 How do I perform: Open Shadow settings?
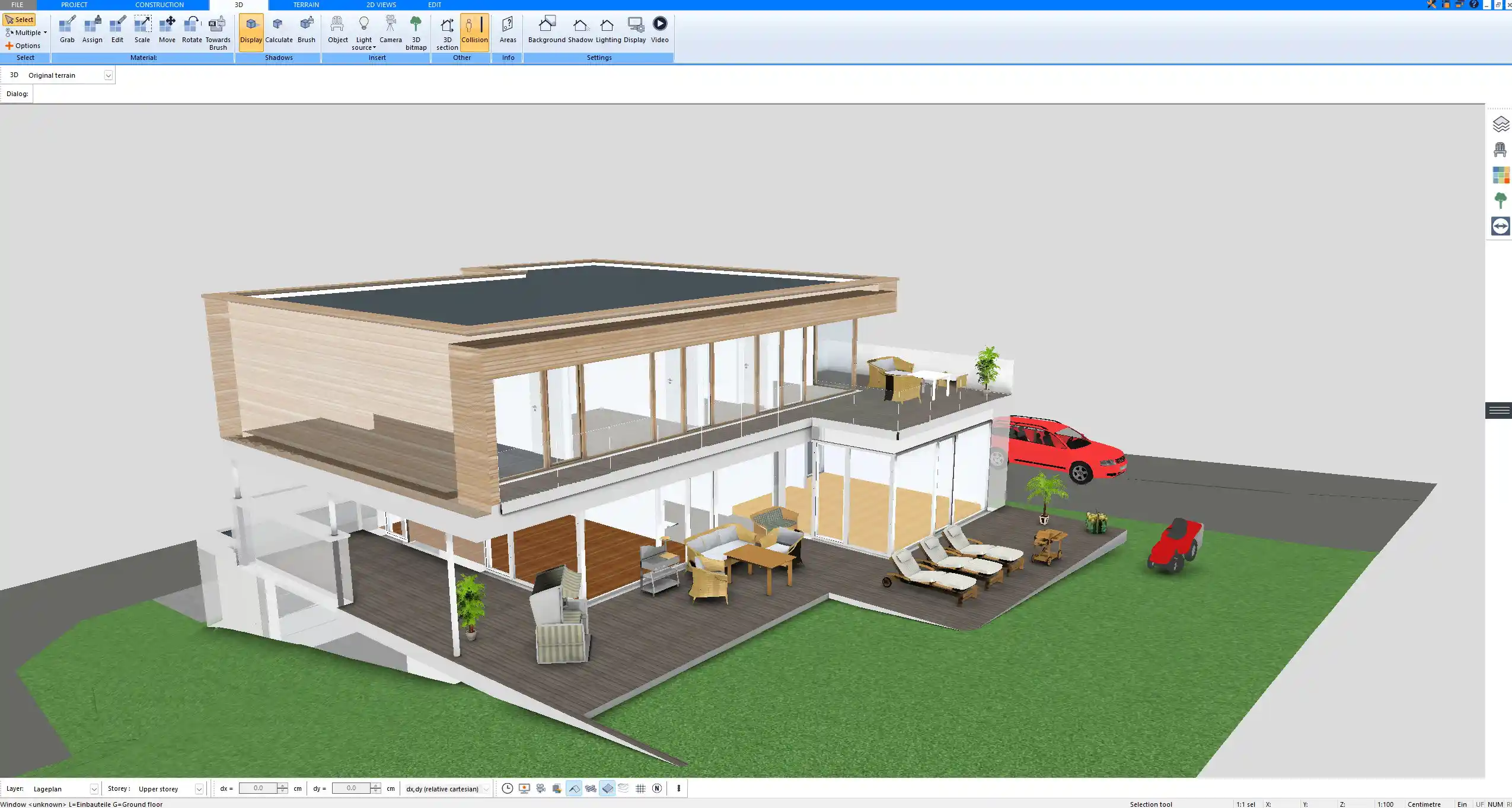tap(580, 30)
